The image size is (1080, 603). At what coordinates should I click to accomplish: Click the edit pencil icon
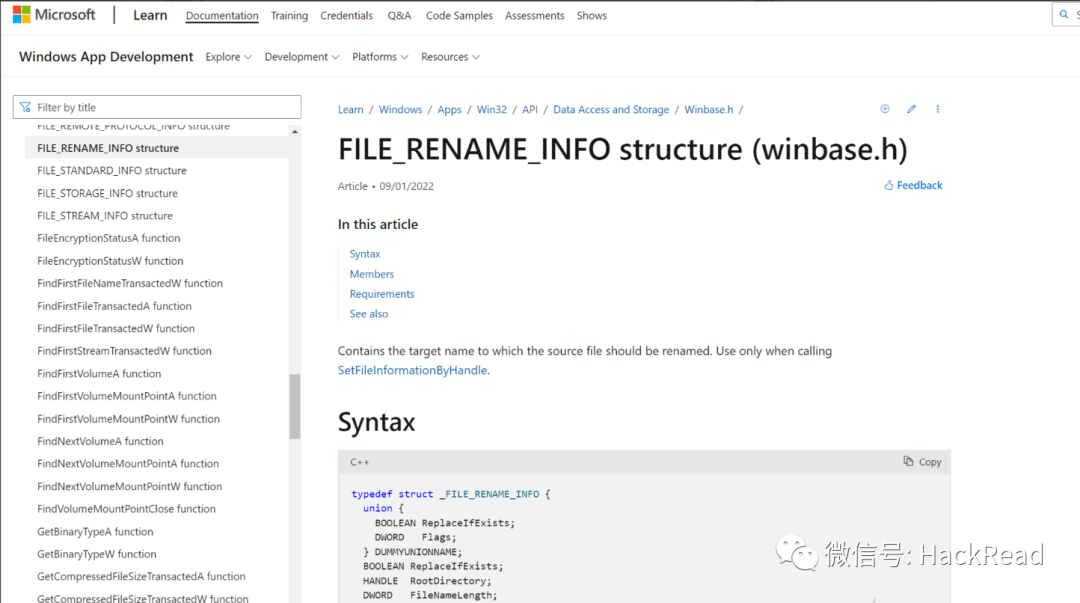pyautogui.click(x=911, y=109)
